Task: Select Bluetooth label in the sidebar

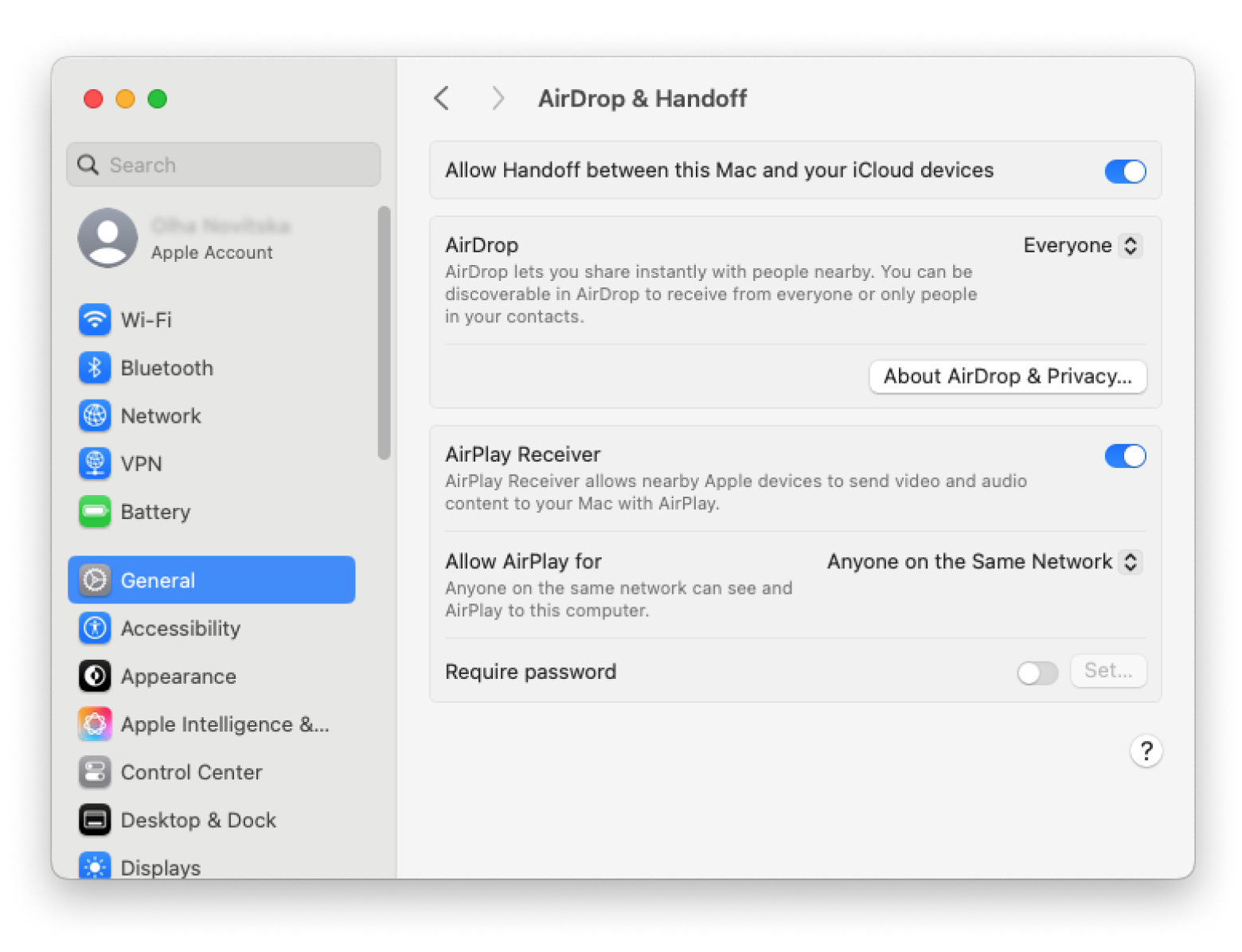Action: pyautogui.click(x=167, y=368)
